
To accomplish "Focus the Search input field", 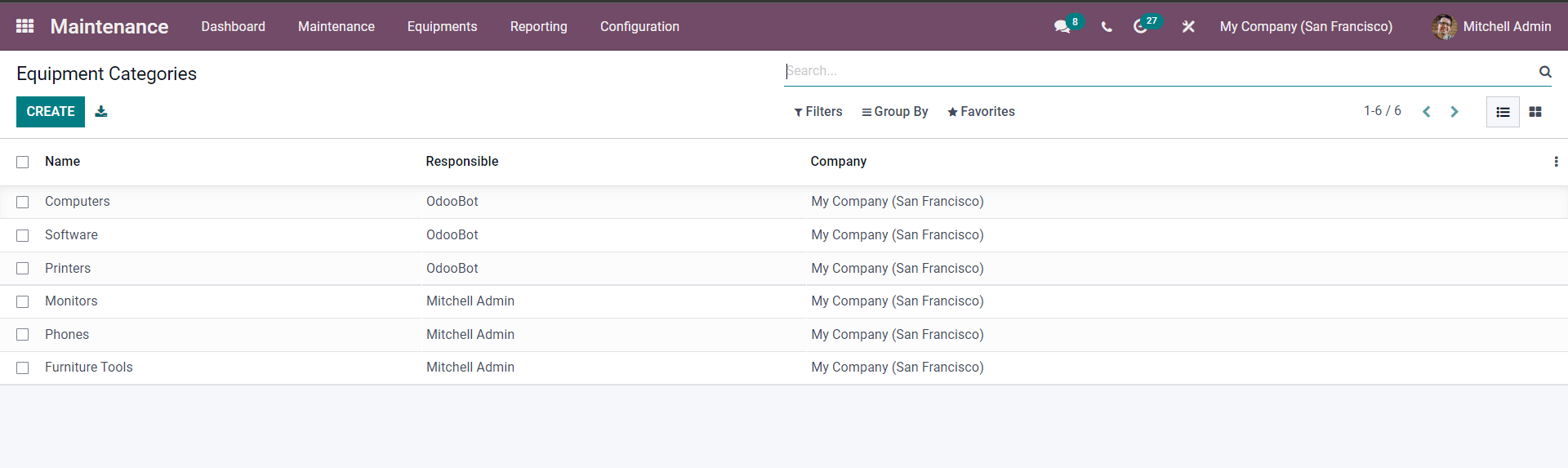I will (x=1160, y=71).
